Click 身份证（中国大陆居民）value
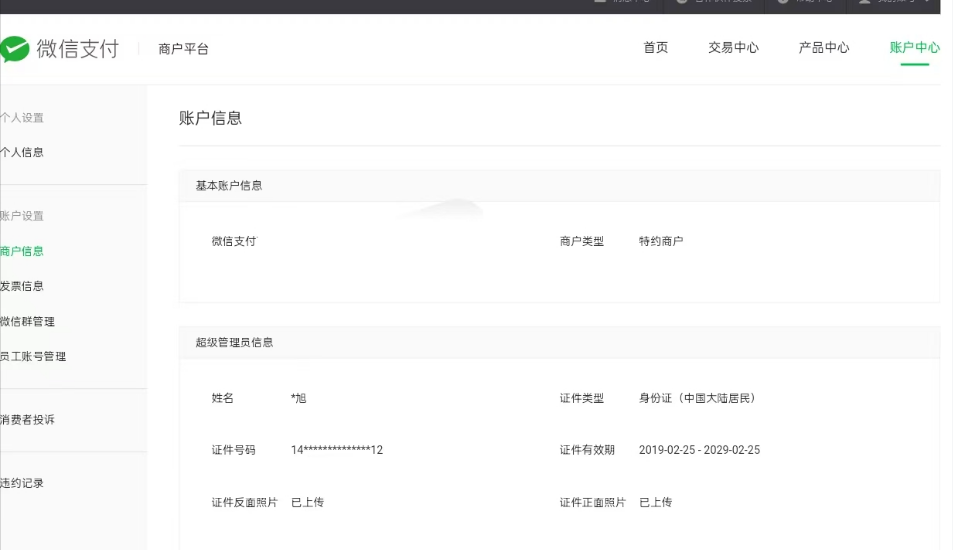 pos(697,399)
